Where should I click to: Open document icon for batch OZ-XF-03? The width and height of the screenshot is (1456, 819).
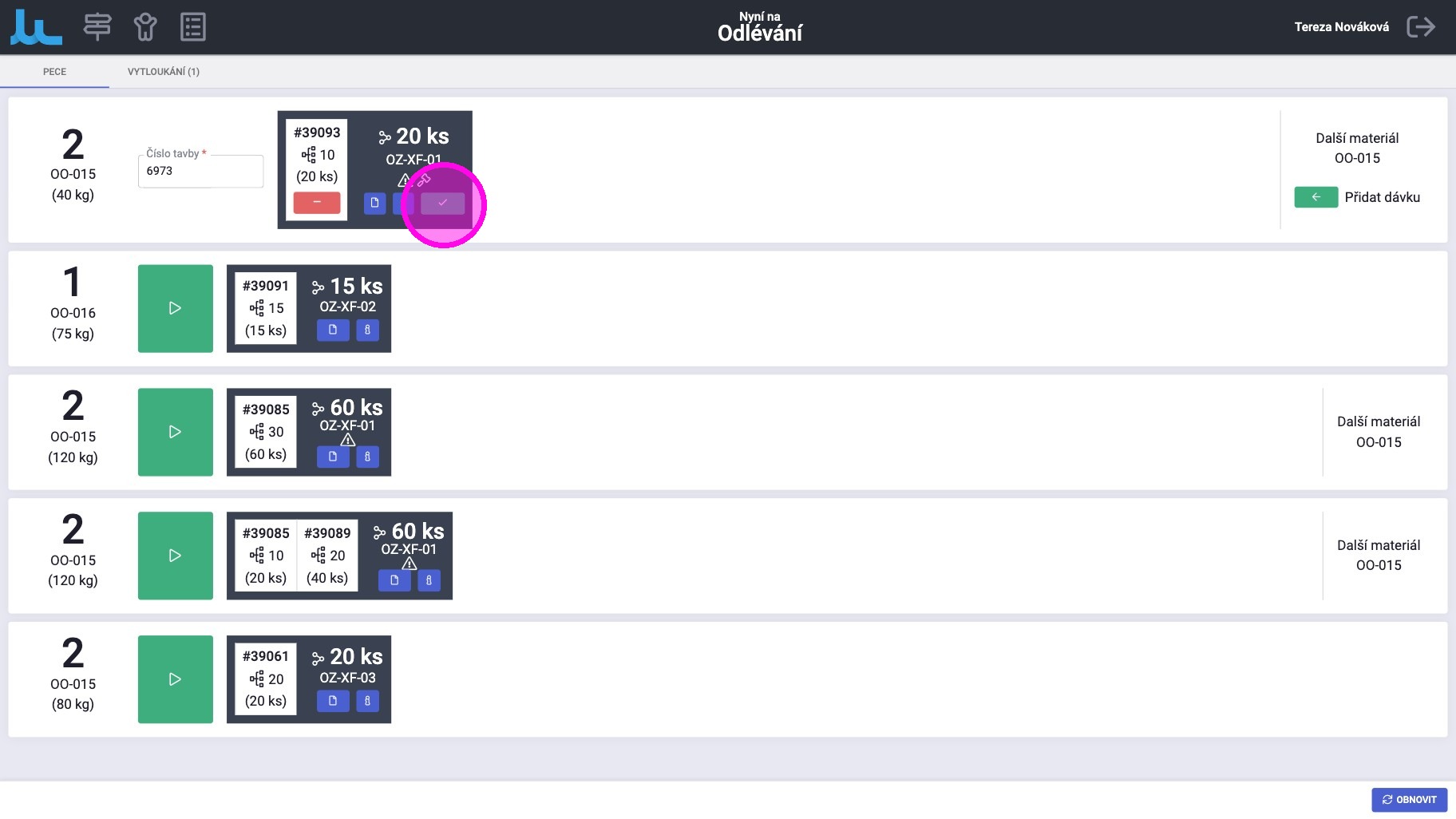coord(333,701)
